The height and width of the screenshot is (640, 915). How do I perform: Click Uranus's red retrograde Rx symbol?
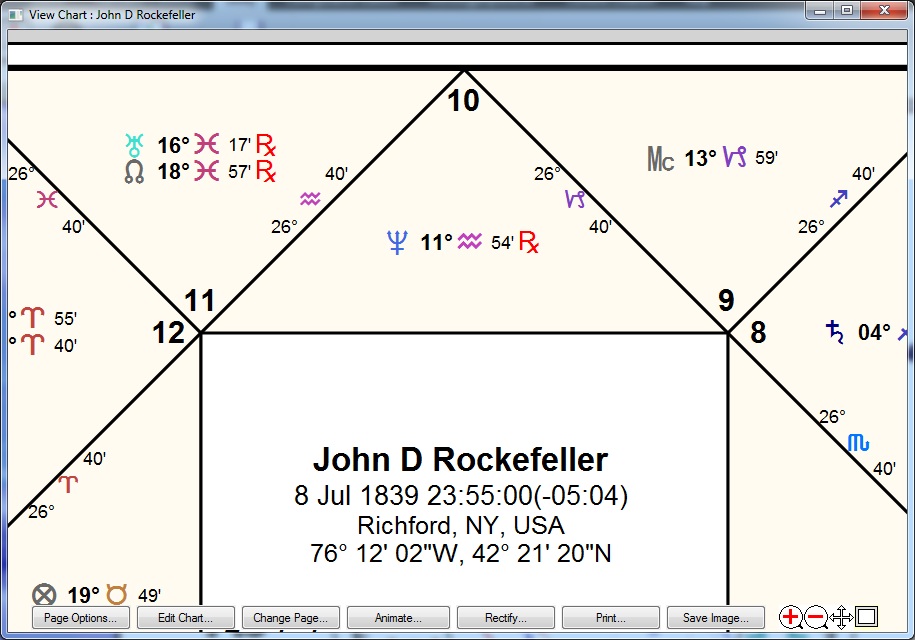tap(266, 145)
